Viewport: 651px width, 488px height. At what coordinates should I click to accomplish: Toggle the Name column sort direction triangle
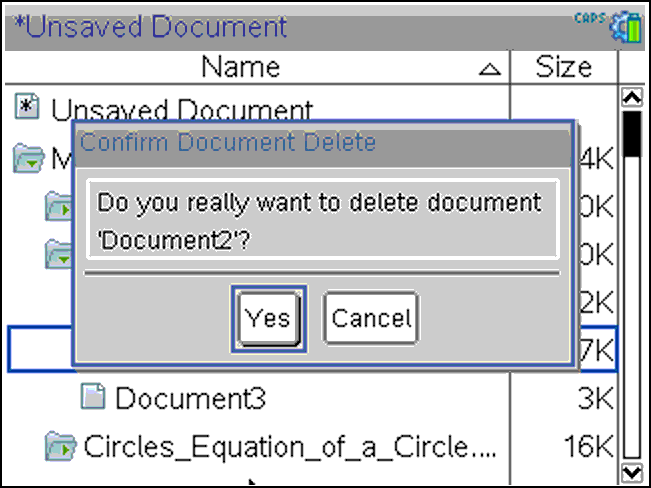489,69
